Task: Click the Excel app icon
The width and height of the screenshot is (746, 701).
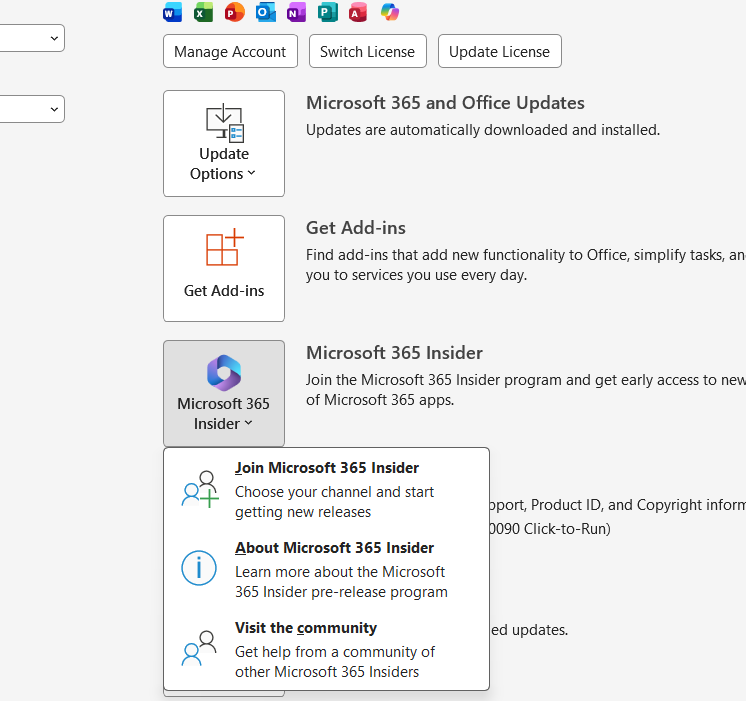Action: pyautogui.click(x=203, y=12)
